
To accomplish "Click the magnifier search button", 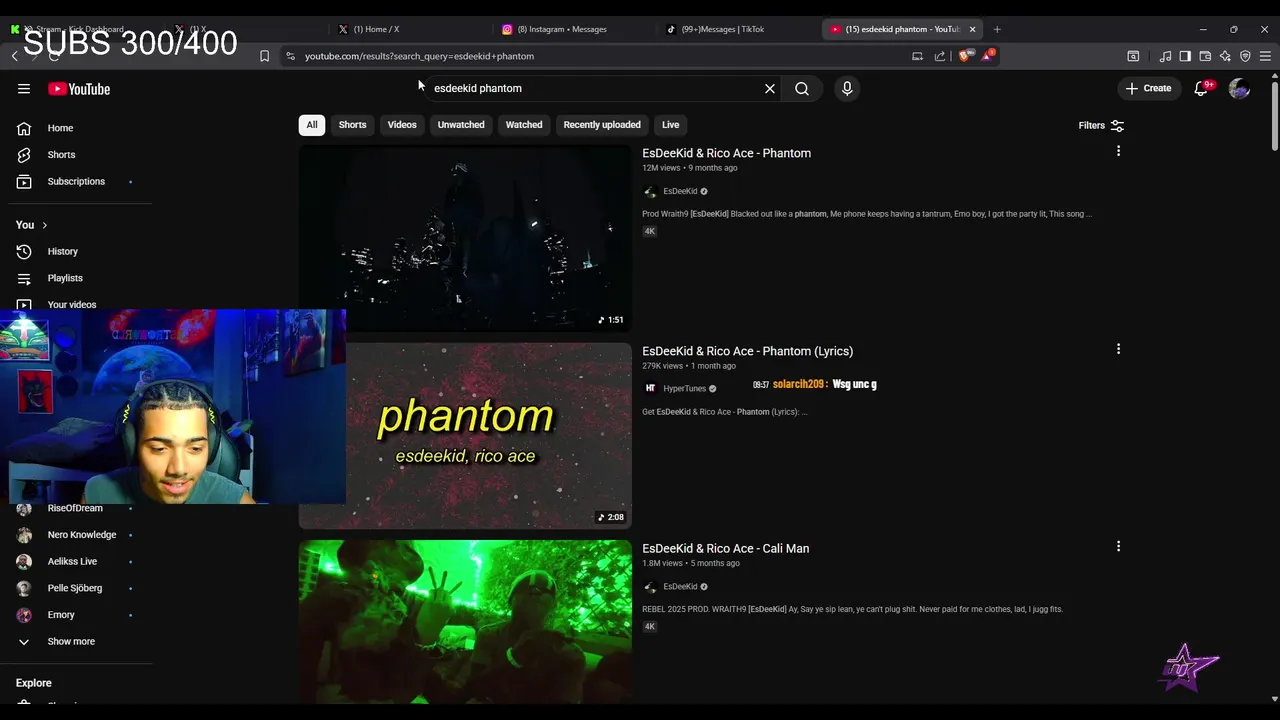I will pos(802,89).
